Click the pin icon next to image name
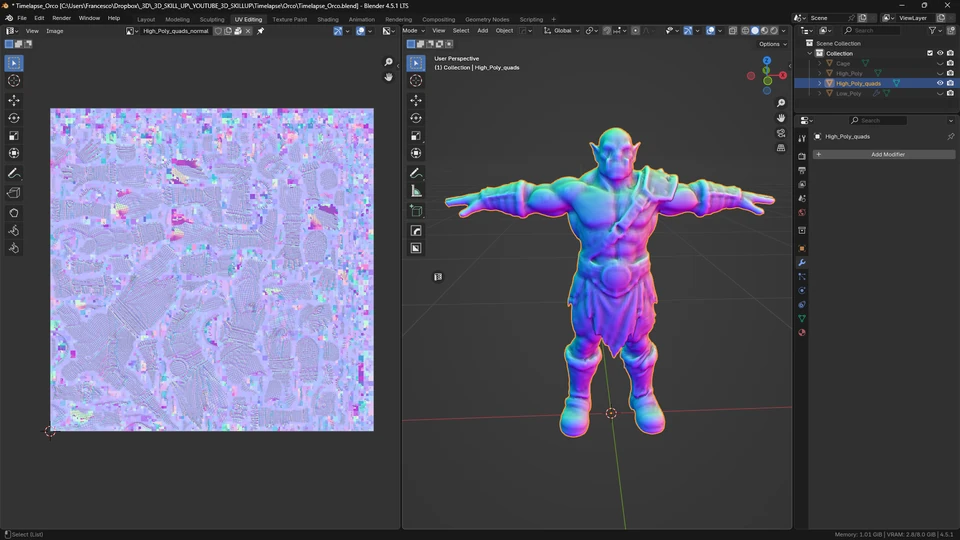Viewport: 960px width, 540px height. pos(261,31)
